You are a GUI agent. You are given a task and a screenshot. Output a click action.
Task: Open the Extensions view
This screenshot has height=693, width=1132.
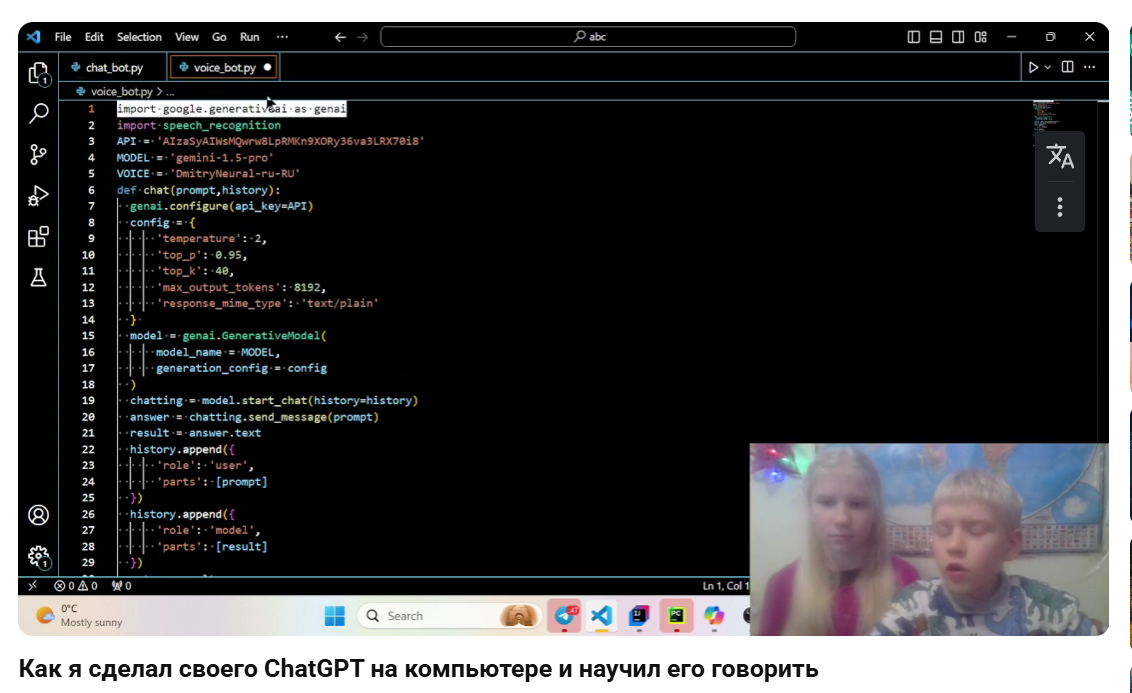coord(38,237)
